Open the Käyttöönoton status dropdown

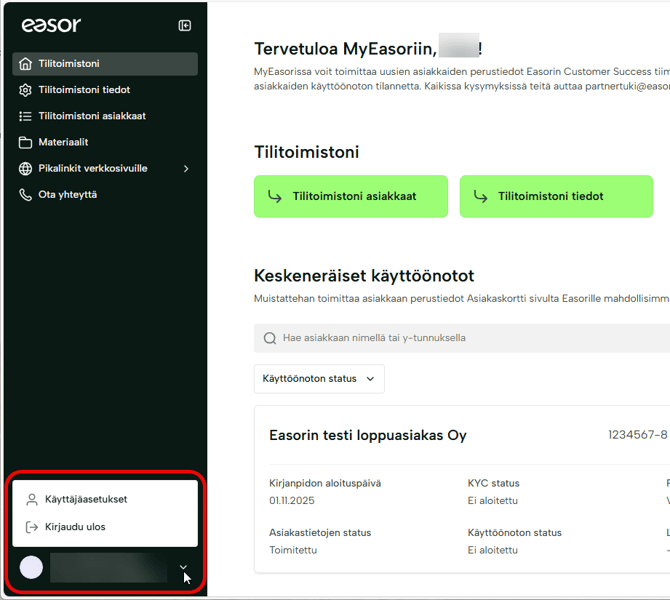pos(319,379)
